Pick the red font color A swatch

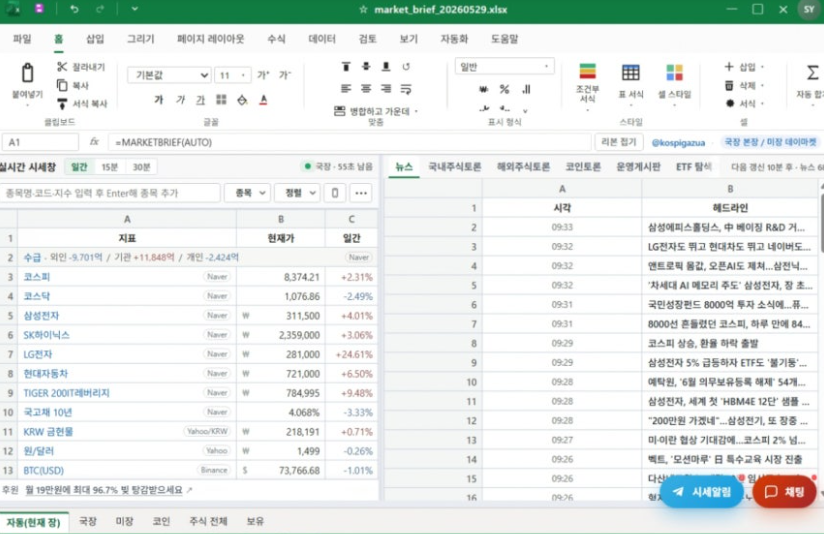[263, 99]
